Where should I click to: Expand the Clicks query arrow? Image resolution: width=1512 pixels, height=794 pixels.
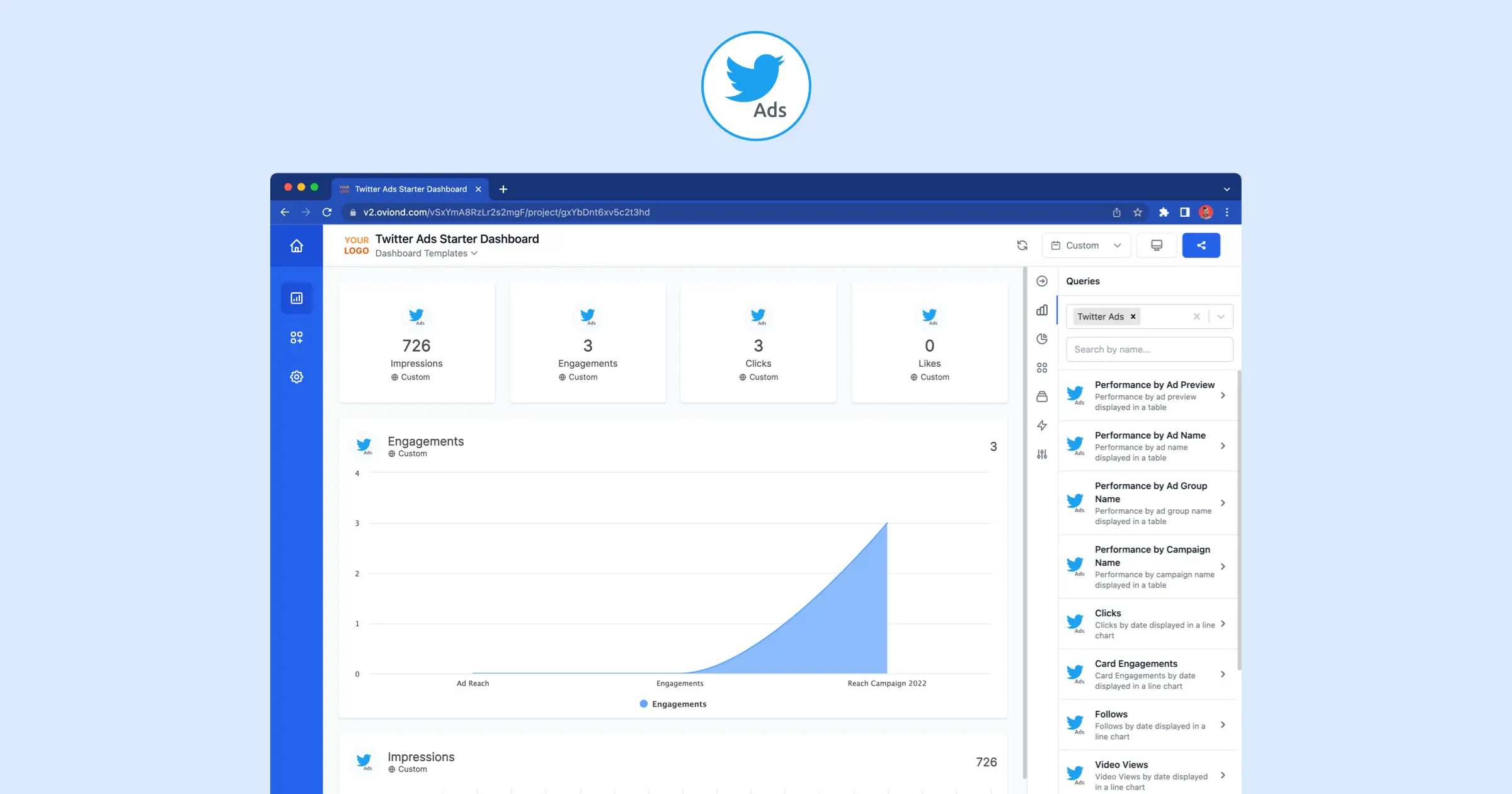pos(1223,623)
